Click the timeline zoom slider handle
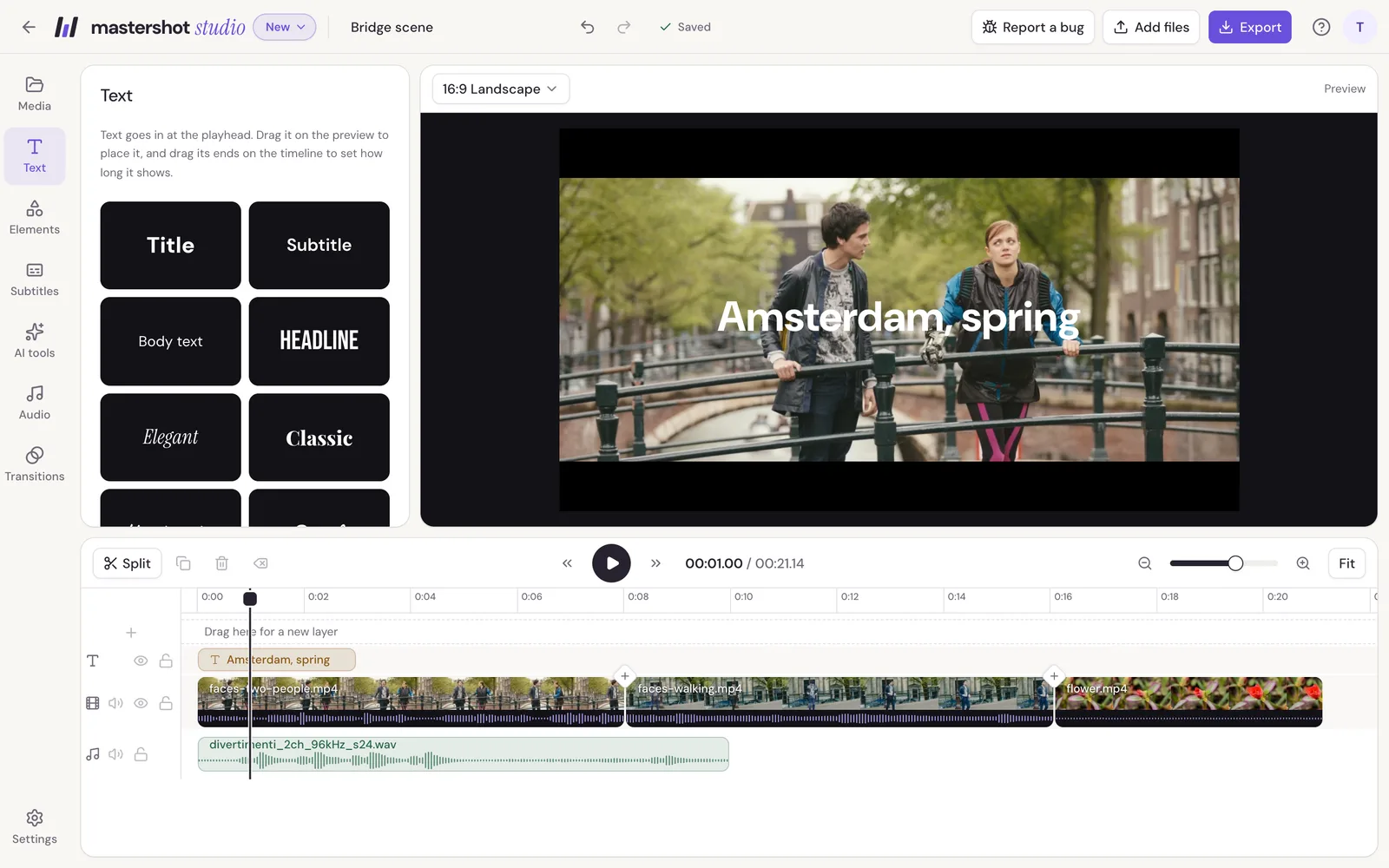Screen dimensions: 1389x868 point(1235,563)
